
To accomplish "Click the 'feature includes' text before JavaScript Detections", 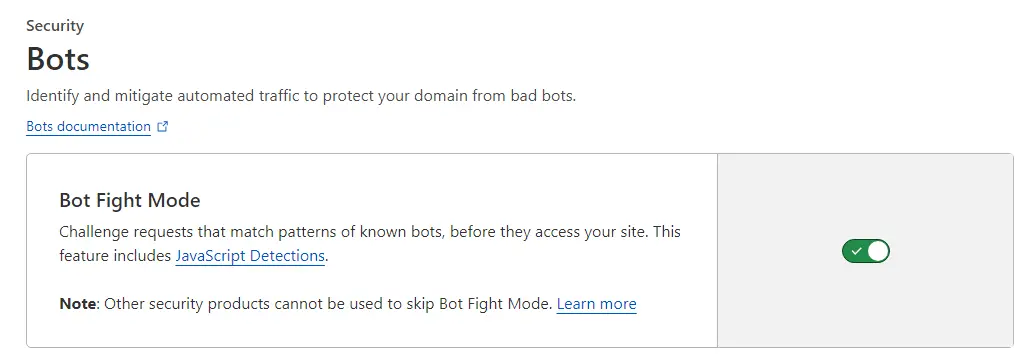I will tap(115, 256).
